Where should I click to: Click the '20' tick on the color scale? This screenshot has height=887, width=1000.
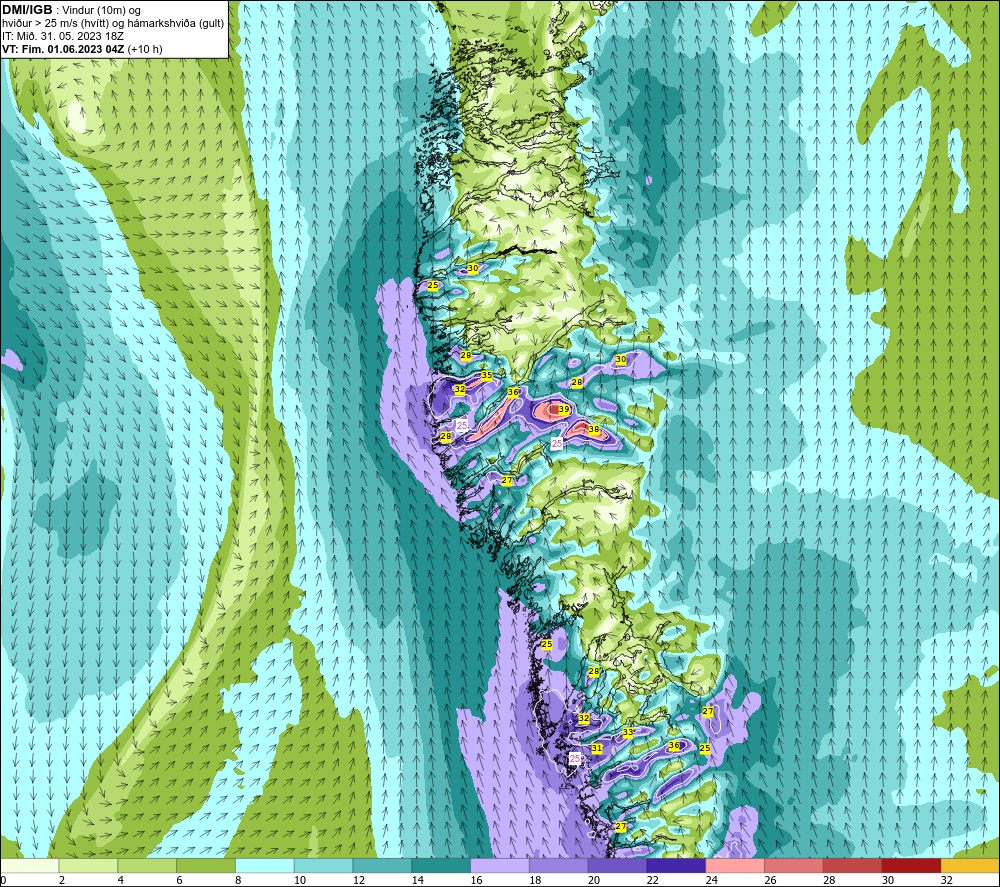tap(594, 880)
